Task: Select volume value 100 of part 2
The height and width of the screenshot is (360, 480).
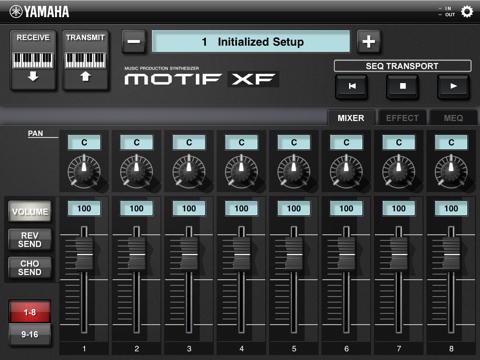Action: 136,208
